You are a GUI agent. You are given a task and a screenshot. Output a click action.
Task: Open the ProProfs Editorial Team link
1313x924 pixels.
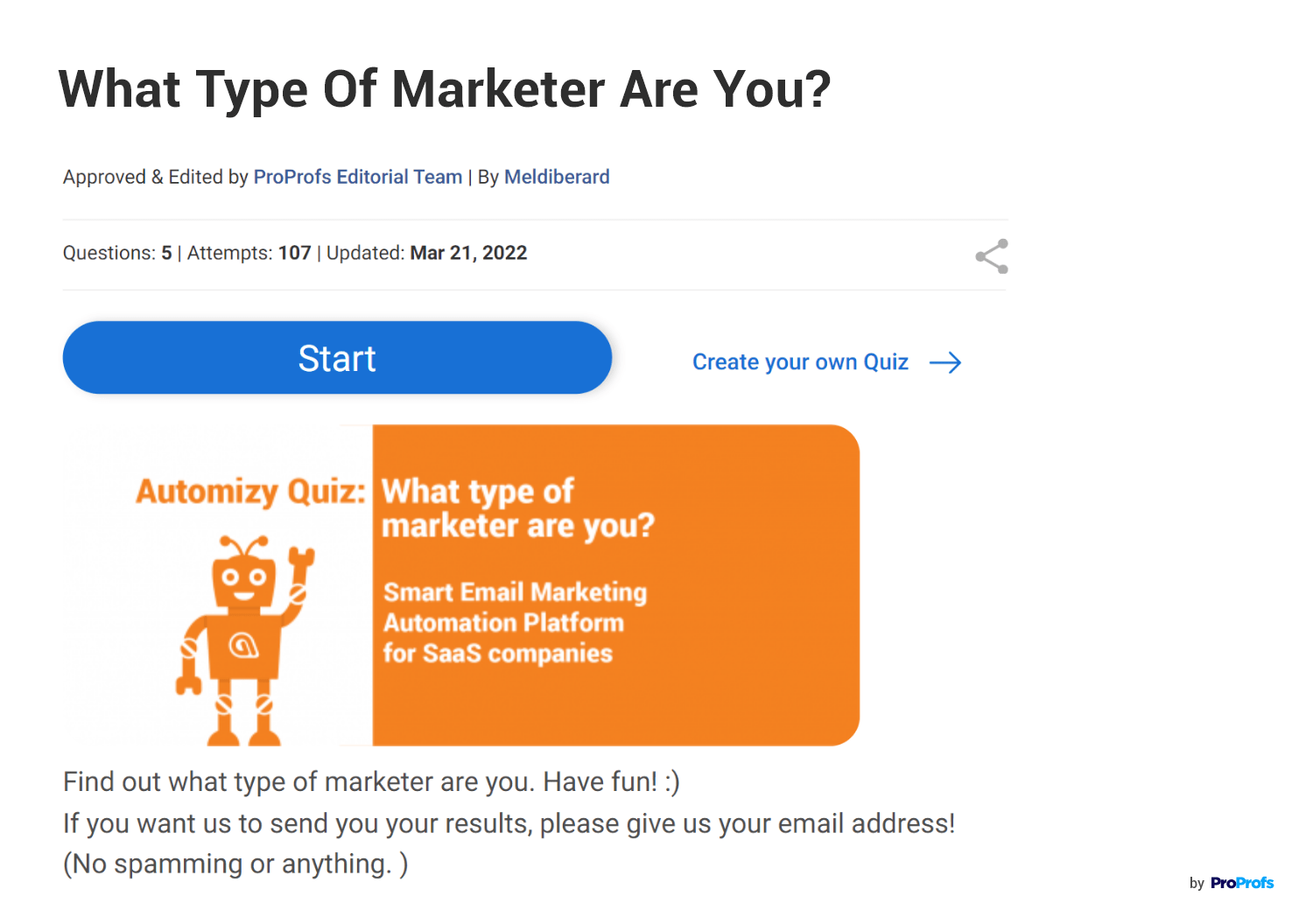tap(357, 177)
